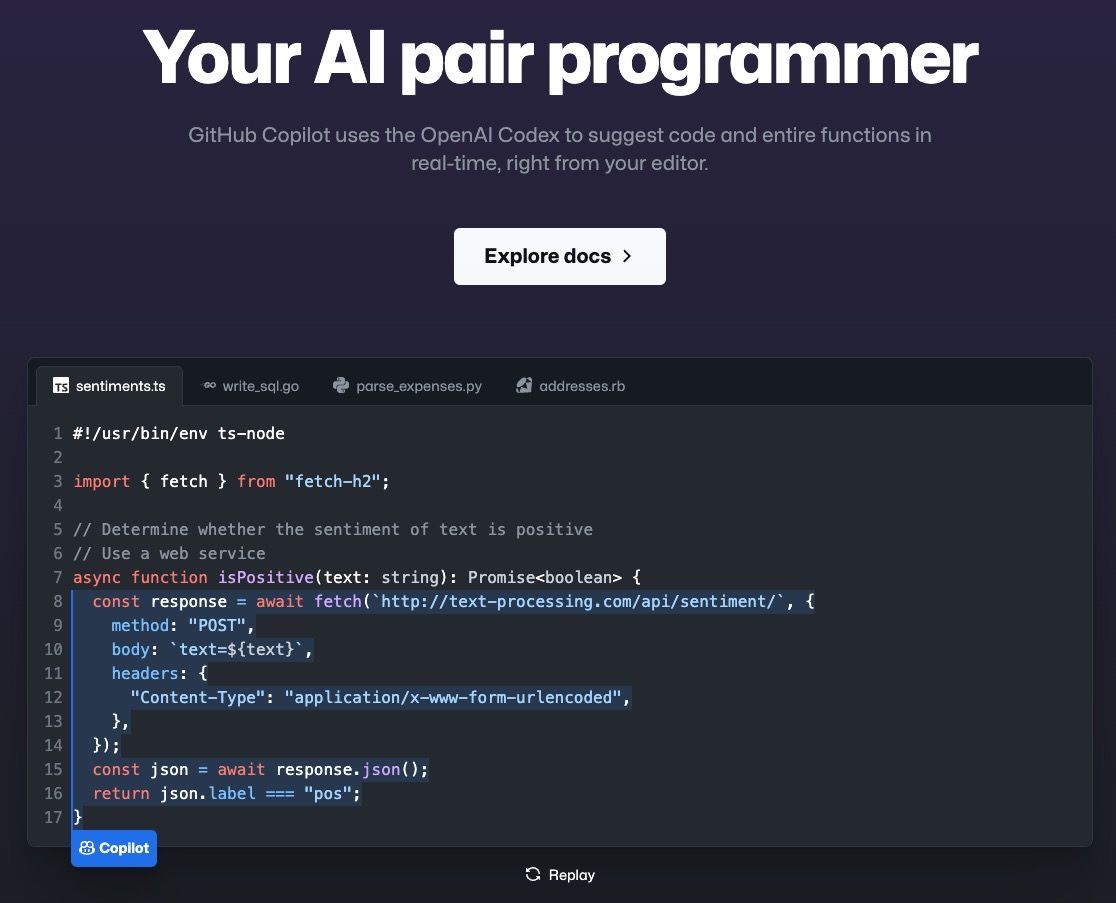
Task: Open the write_sql.go tab
Action: coord(251,386)
